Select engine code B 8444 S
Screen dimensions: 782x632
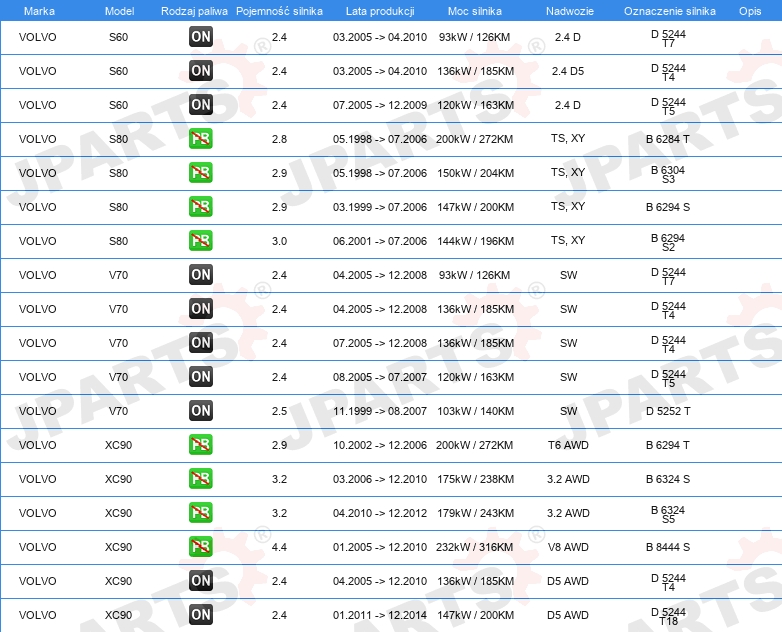click(x=668, y=547)
